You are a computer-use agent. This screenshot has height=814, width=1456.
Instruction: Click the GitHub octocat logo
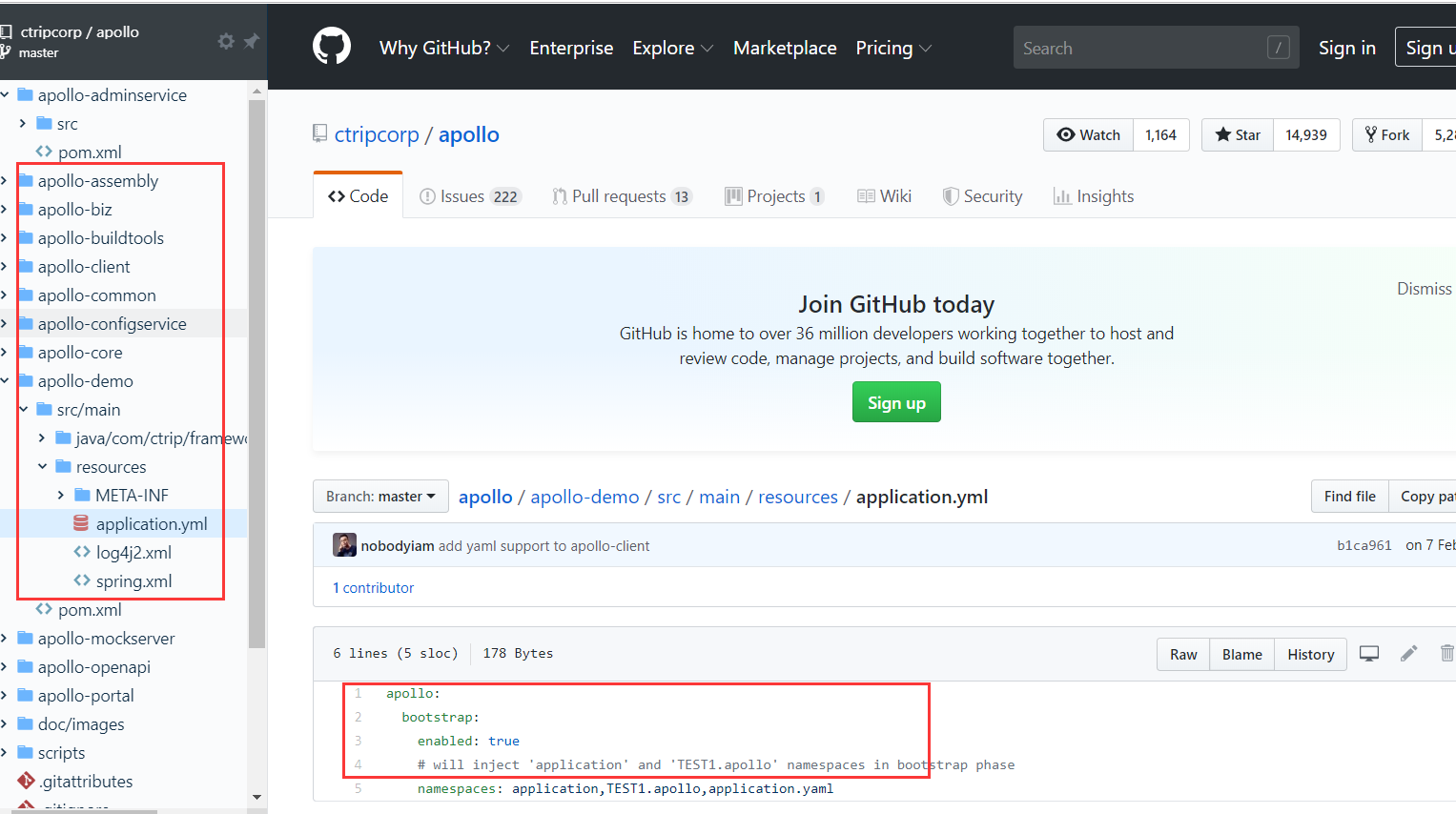point(332,47)
